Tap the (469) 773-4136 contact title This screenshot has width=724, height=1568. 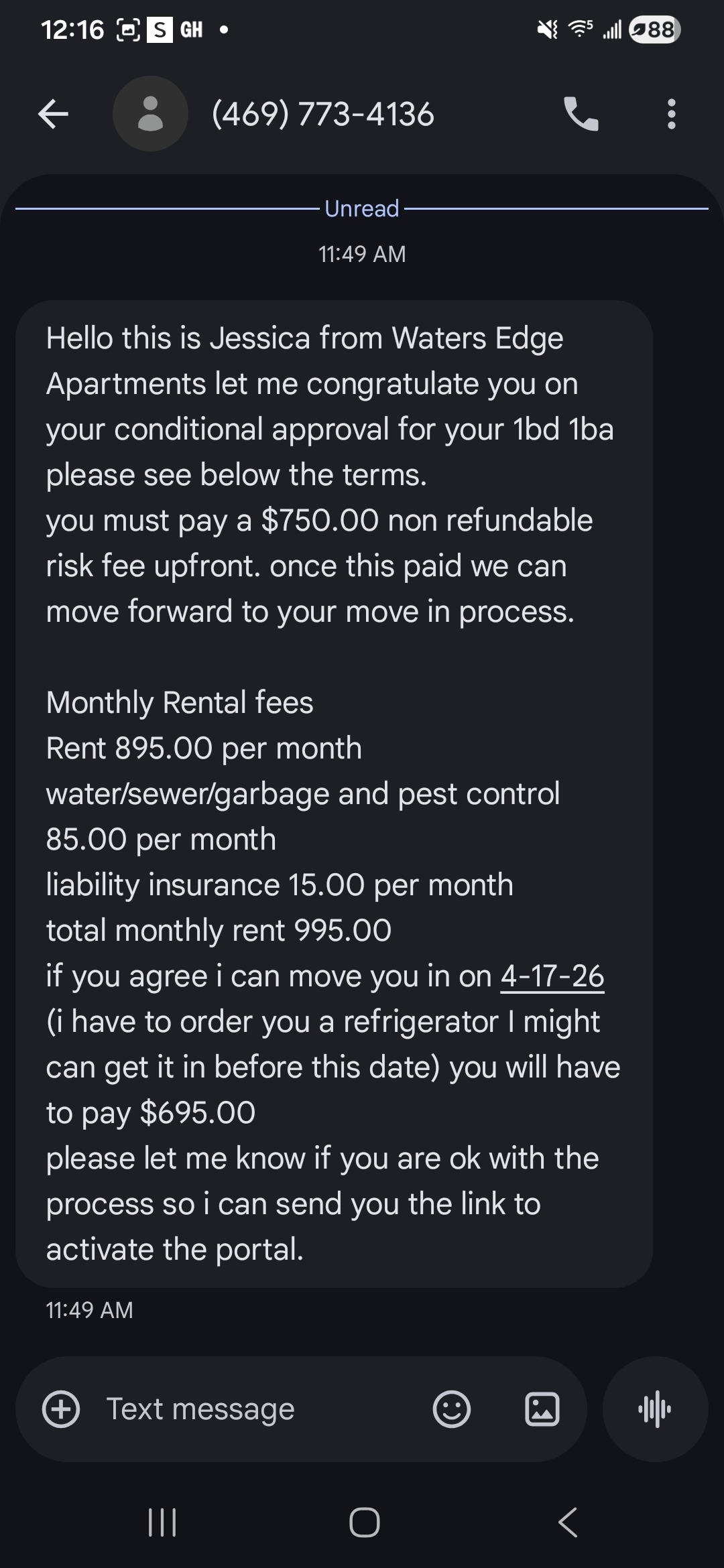click(323, 114)
